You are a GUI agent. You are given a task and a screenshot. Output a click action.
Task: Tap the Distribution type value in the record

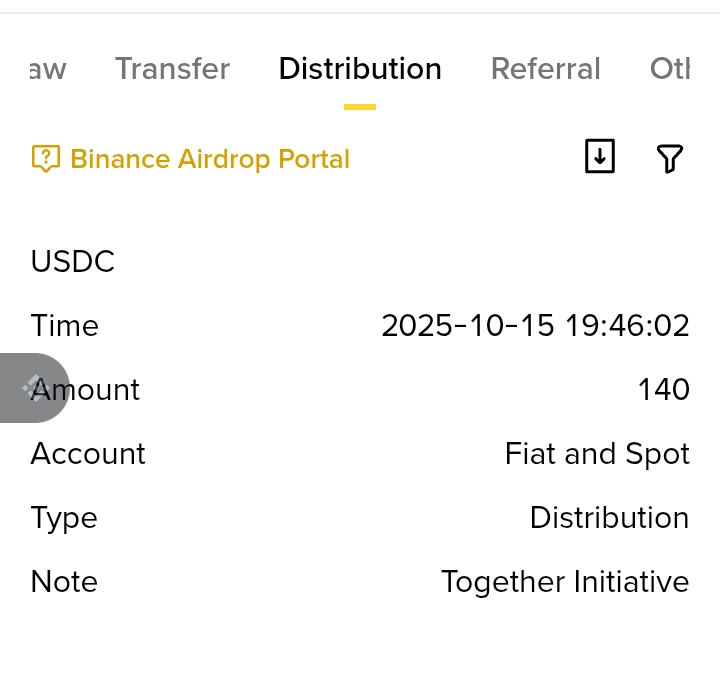(x=609, y=518)
